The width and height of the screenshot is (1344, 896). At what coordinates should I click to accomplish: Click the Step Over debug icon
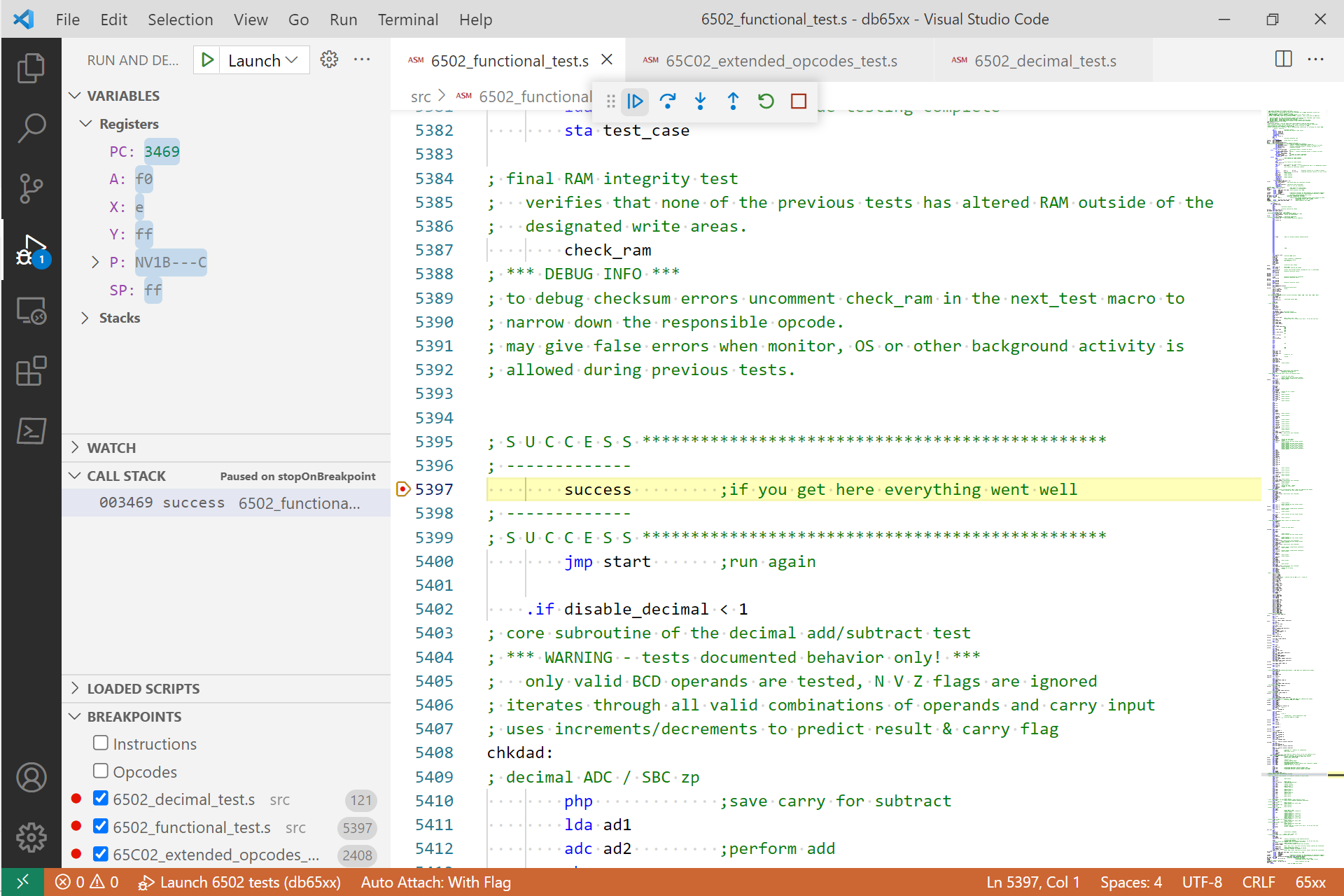(668, 101)
